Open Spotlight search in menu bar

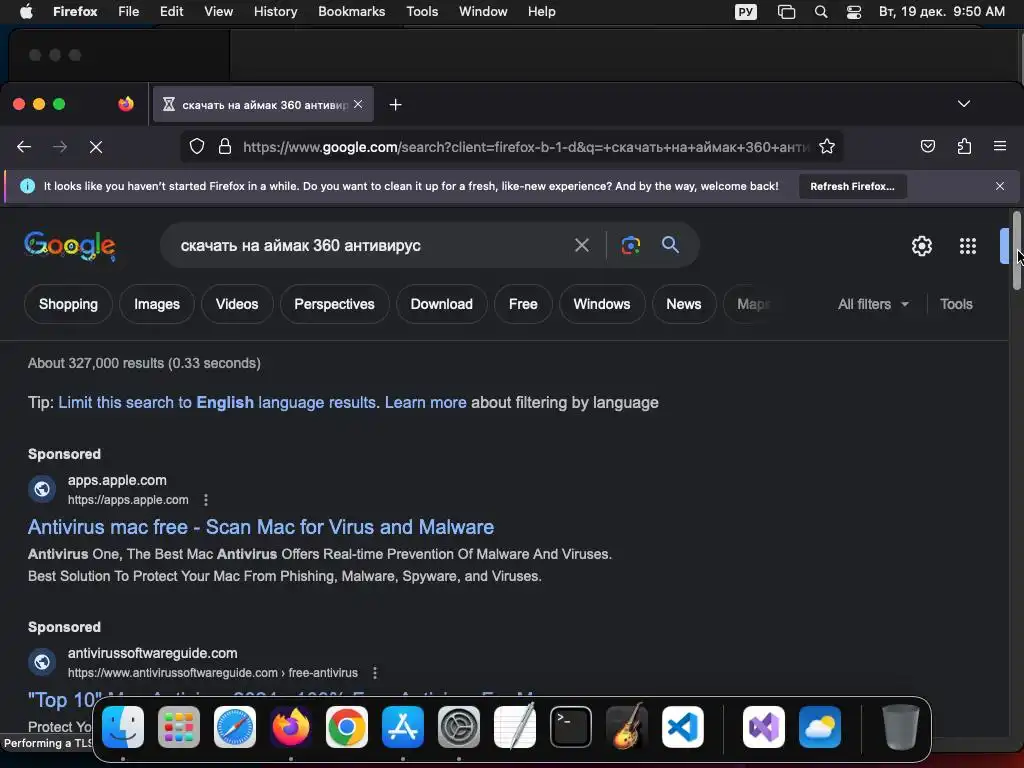[x=821, y=12]
